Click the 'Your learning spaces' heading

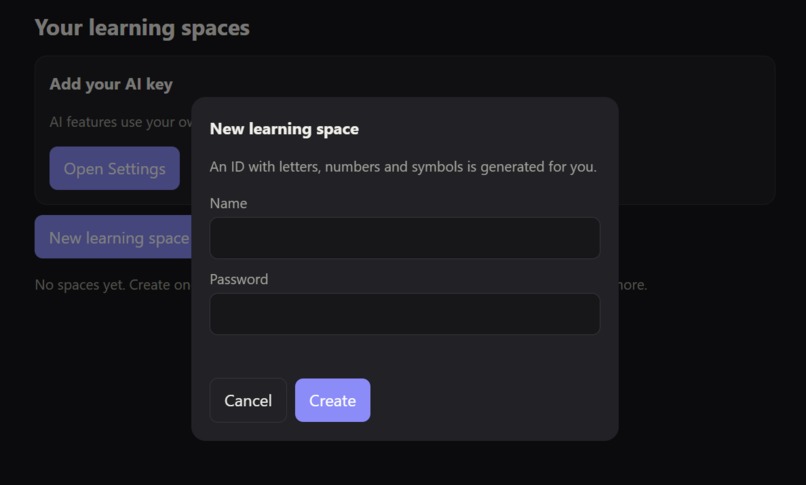142,28
